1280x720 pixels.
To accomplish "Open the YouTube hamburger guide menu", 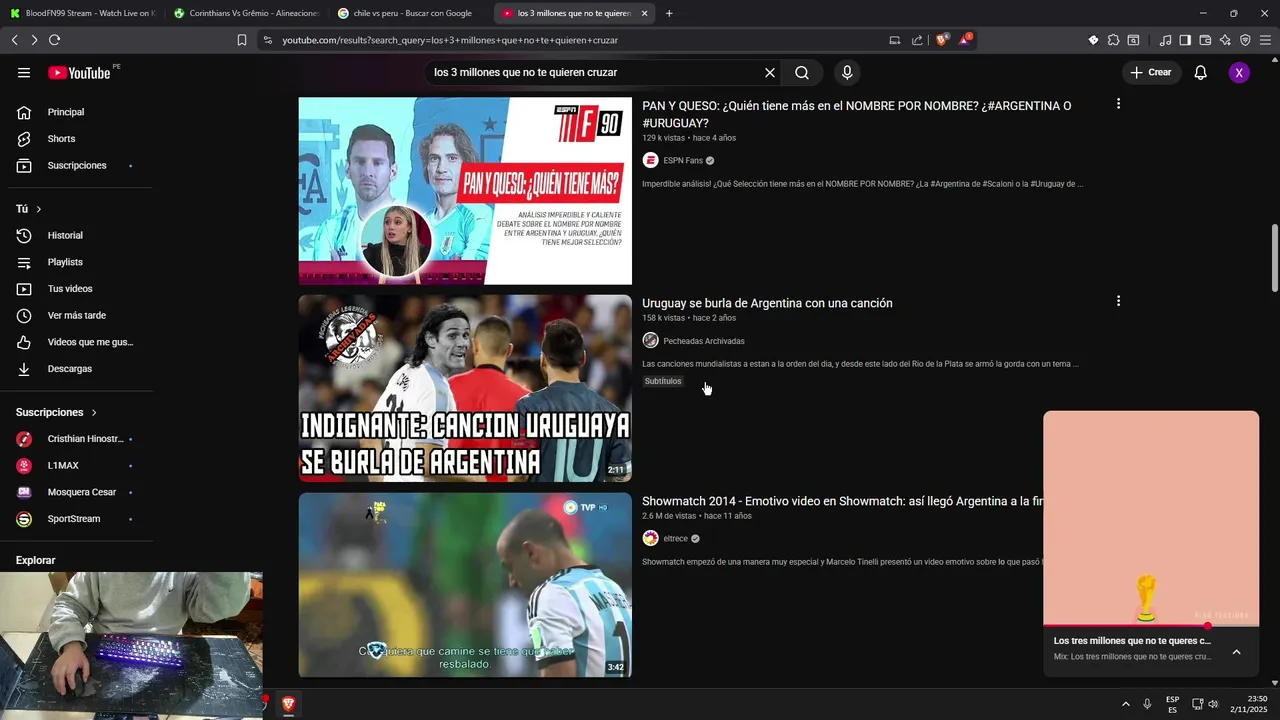I will pyautogui.click(x=24, y=72).
